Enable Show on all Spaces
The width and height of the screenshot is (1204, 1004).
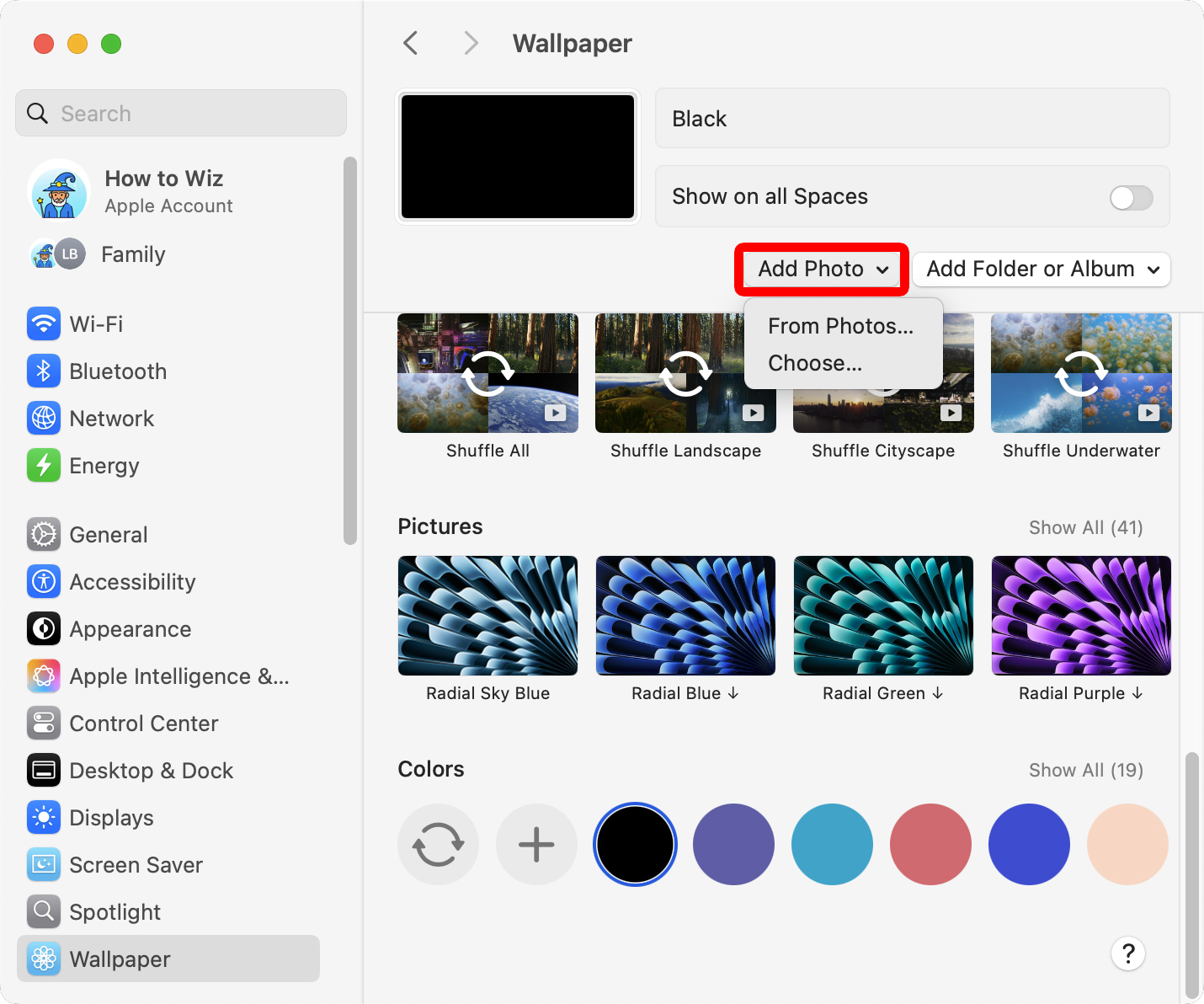[1131, 197]
